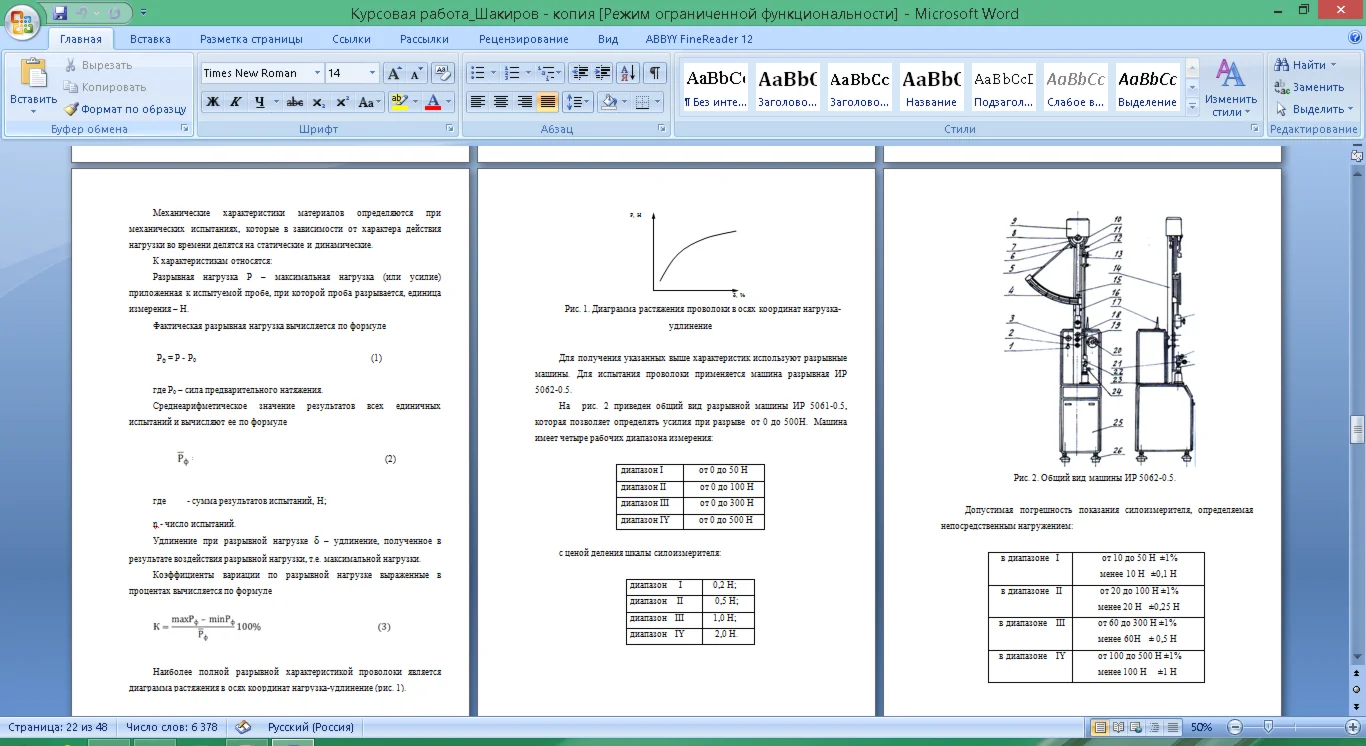Click the subscript icon
Screen dimensions: 1366x746
tap(318, 102)
